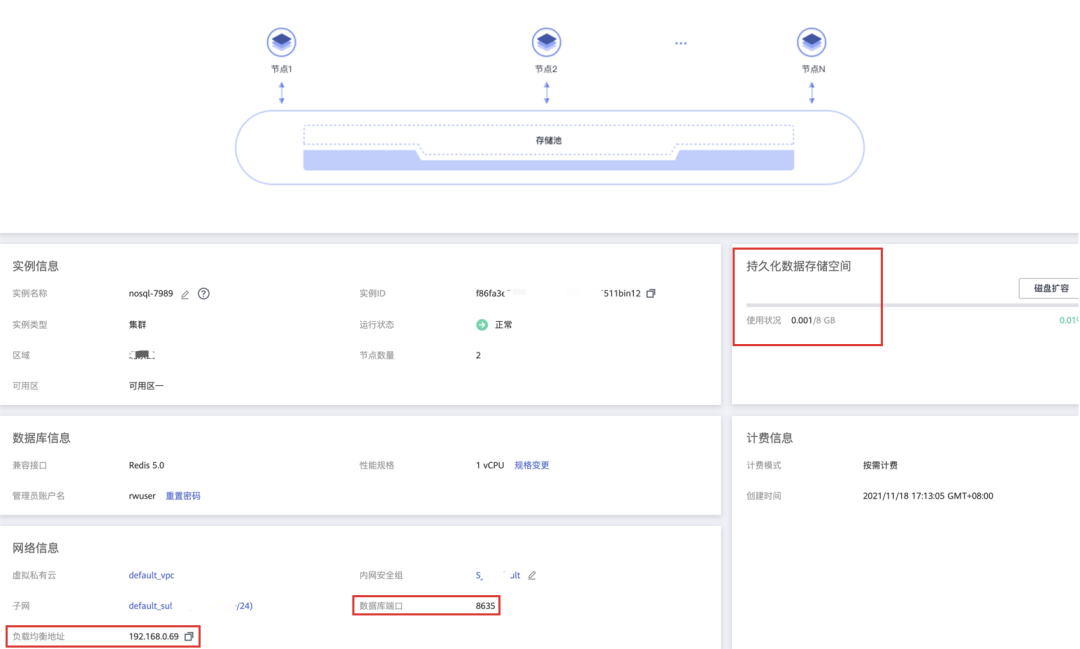Screen dimensions: 1080x649
Task: Click the 数据库端口 label
Action: pyautogui.click(x=381, y=606)
